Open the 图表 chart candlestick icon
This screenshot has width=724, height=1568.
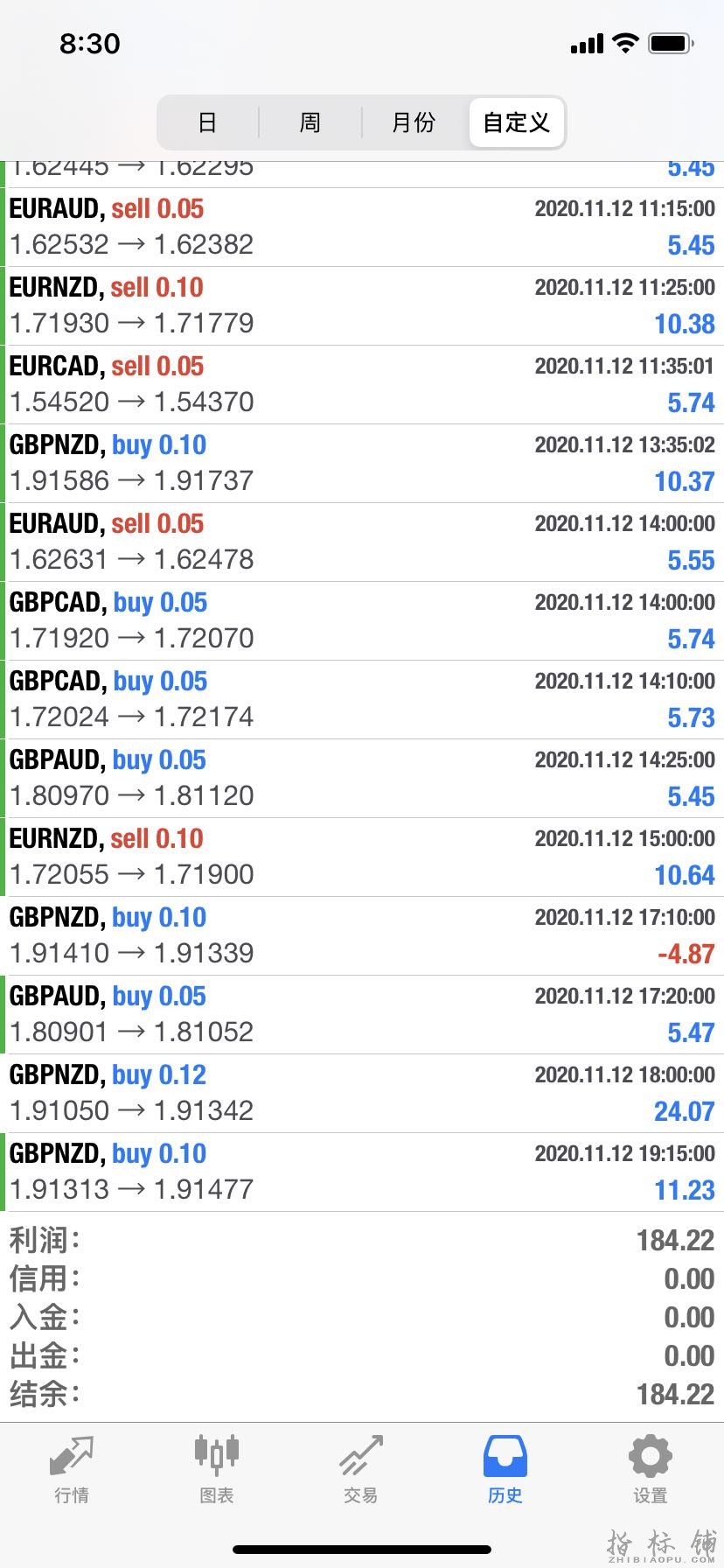click(x=216, y=1455)
